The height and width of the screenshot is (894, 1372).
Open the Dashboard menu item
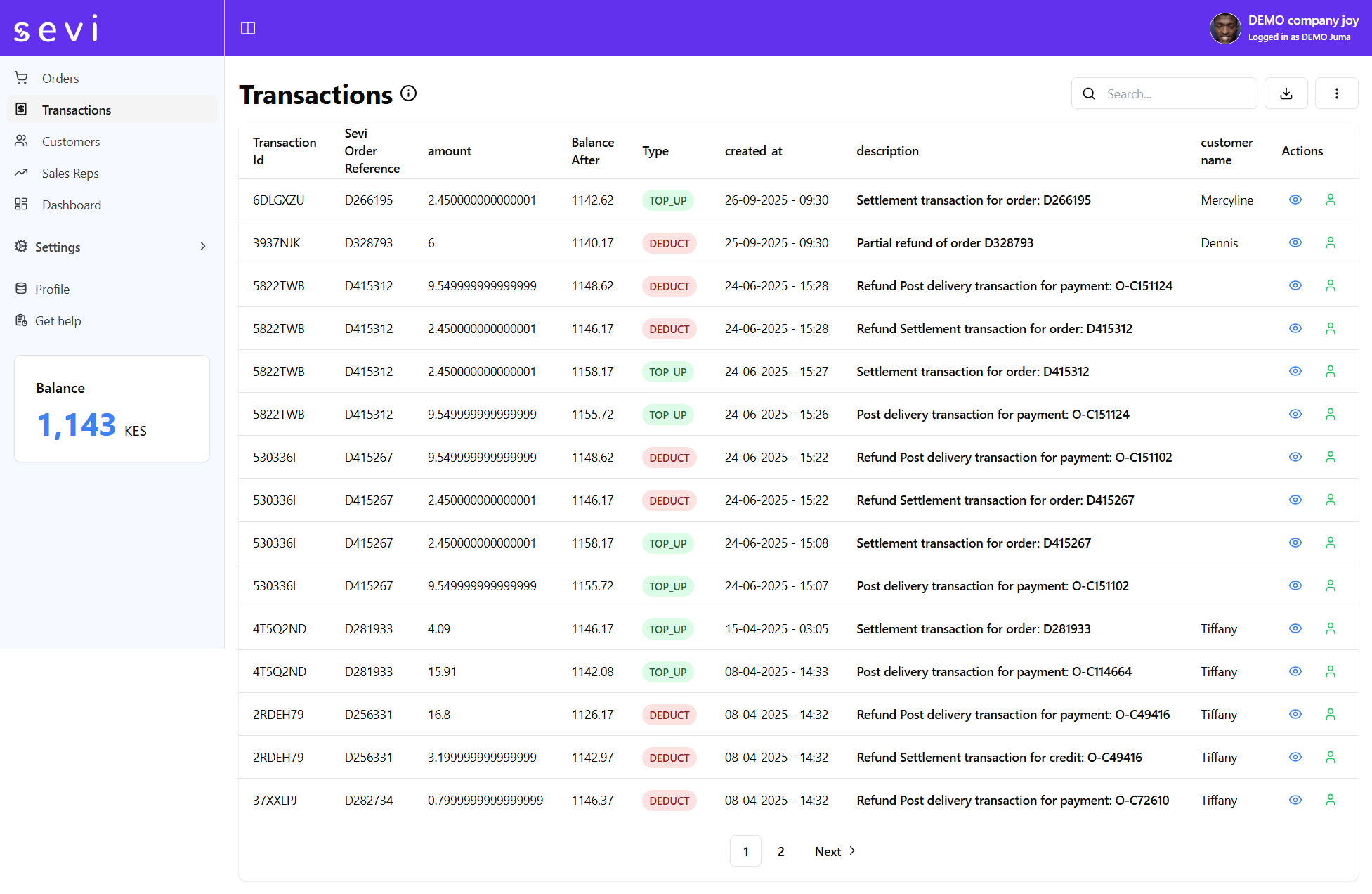pyautogui.click(x=72, y=205)
